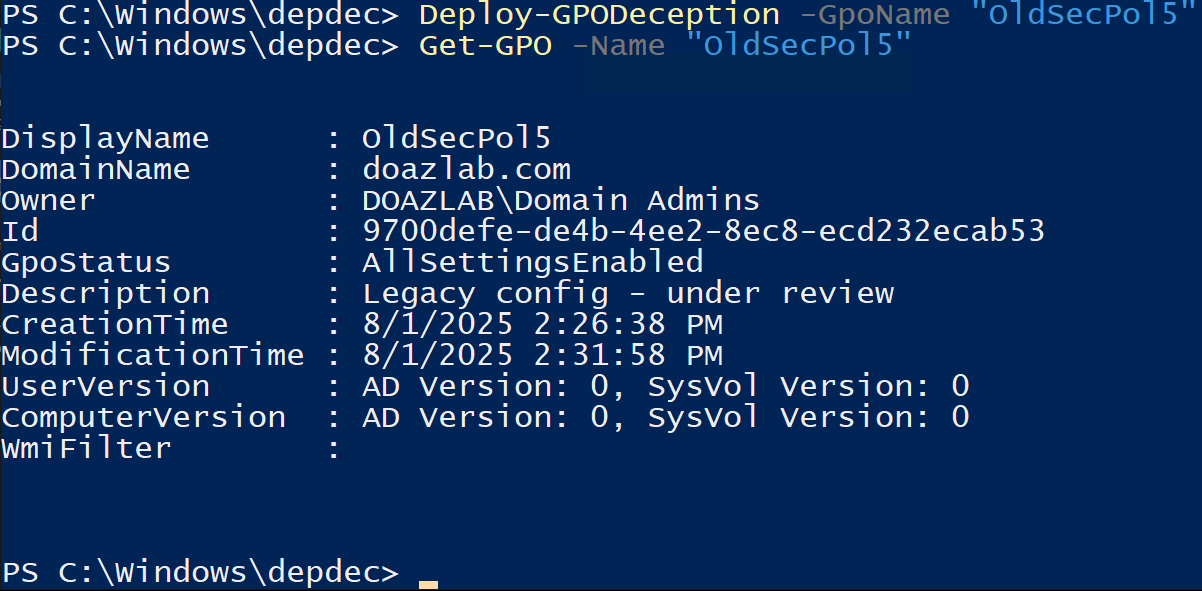Click the Get-GPO command text
1202x591 pixels.
click(485, 46)
